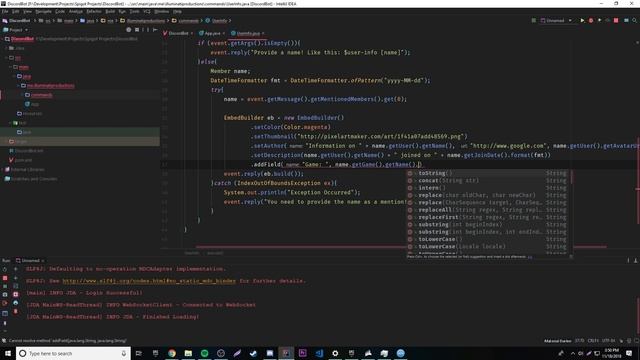Click the 'Cannot resolve method' status bar message

[68, 340]
